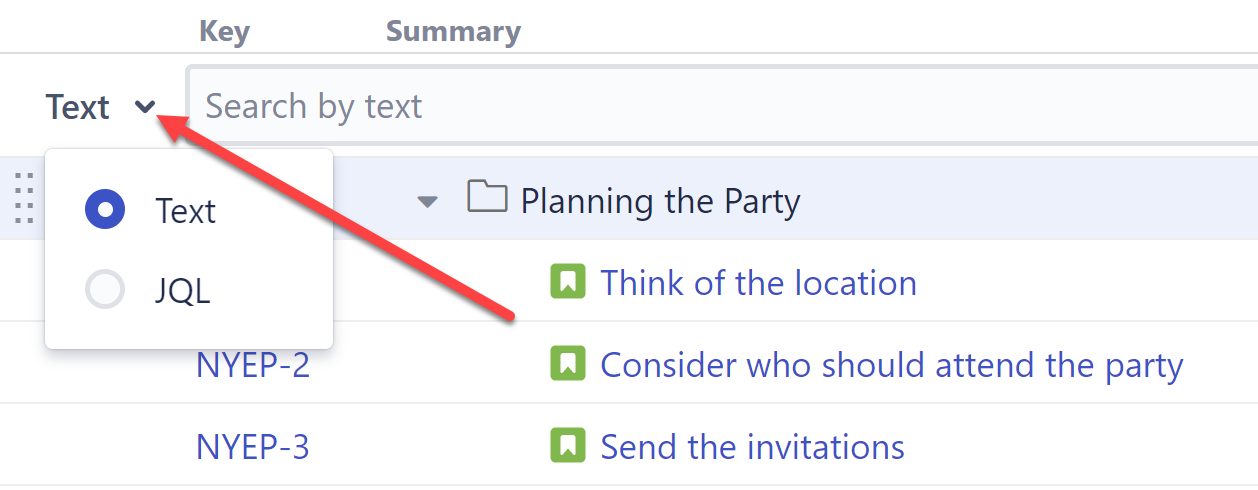Open the Text search mode dropdown chevron
The height and width of the screenshot is (490, 1258).
(146, 107)
